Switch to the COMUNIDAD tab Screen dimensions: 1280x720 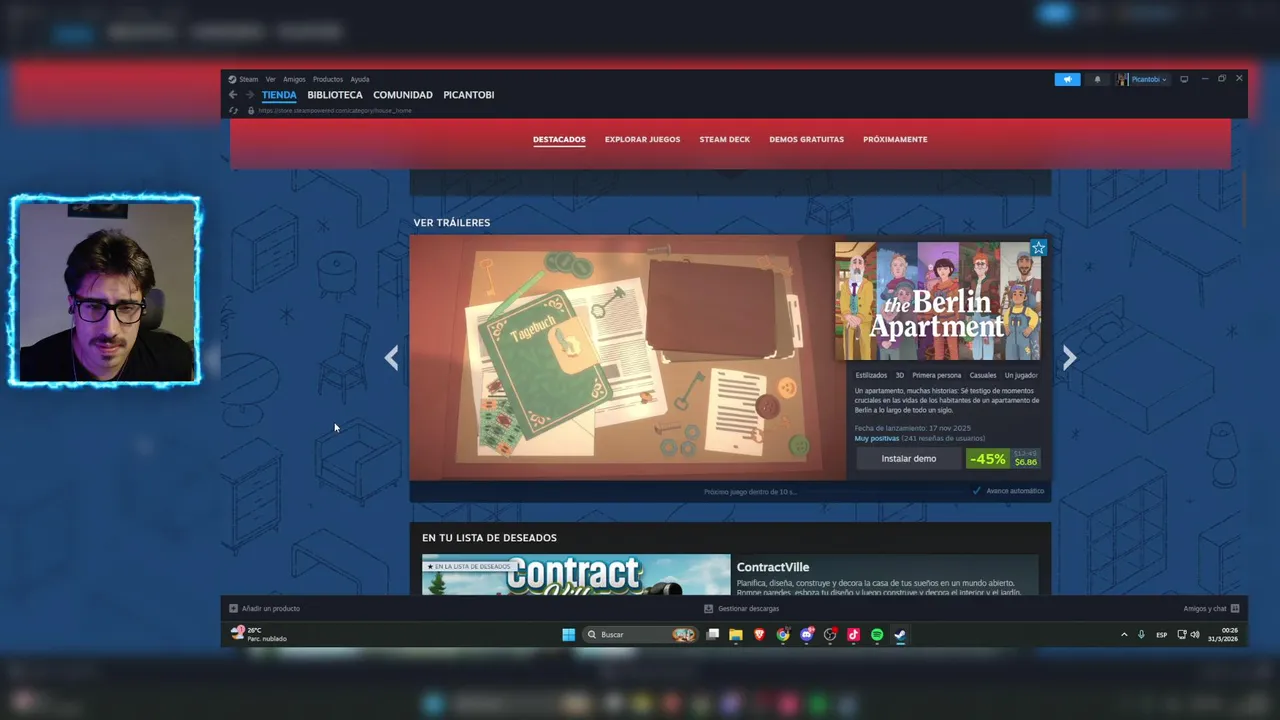[x=403, y=95]
